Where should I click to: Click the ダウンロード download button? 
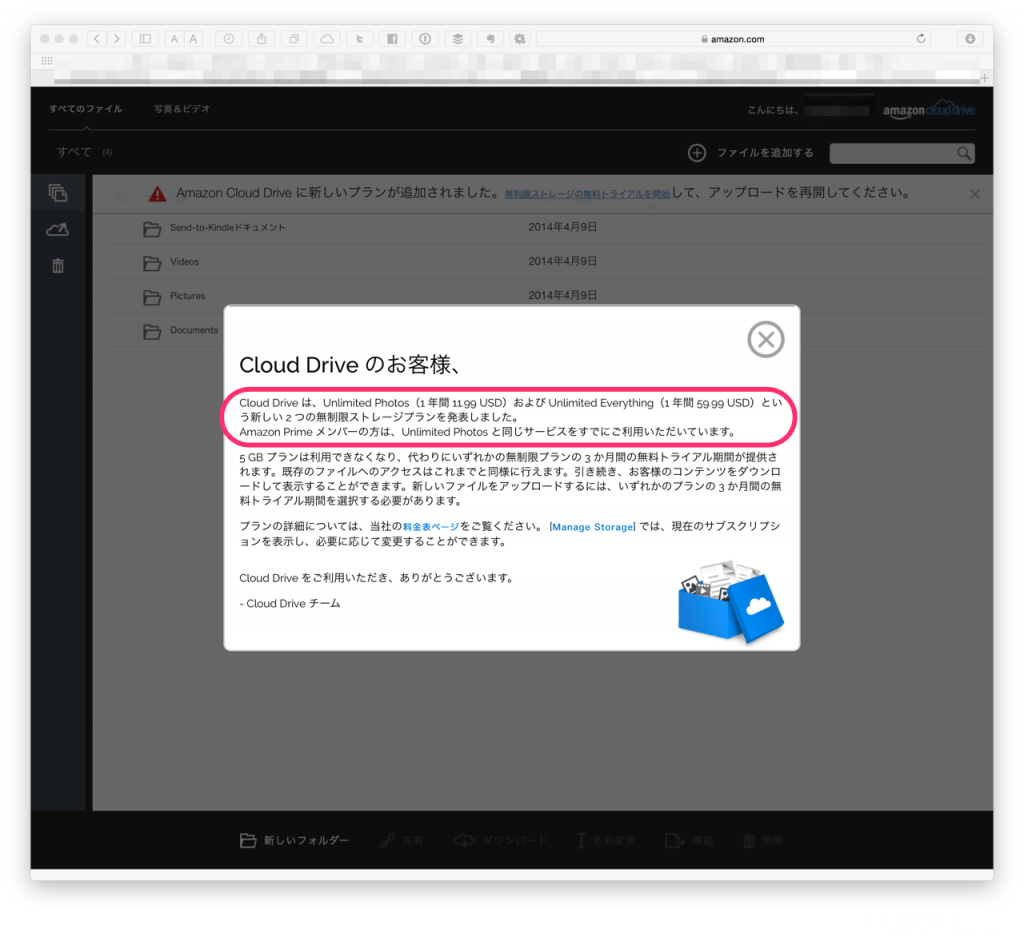(x=500, y=840)
